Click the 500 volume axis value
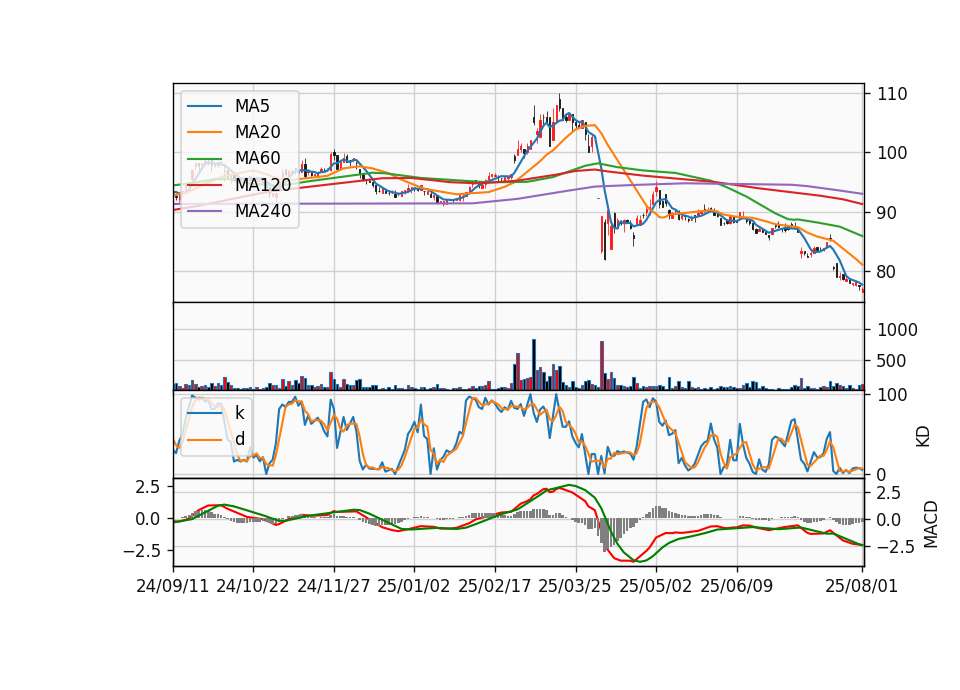This screenshot has width=960, height=690. pos(891,361)
